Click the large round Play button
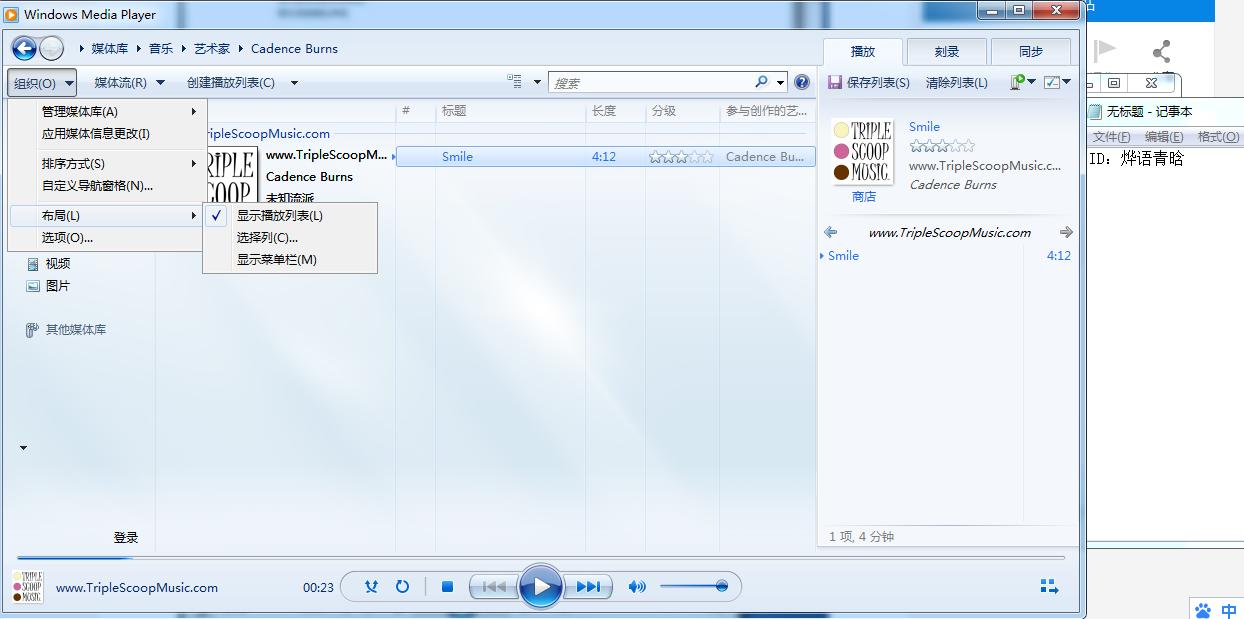This screenshot has width=1244, height=619. click(541, 586)
